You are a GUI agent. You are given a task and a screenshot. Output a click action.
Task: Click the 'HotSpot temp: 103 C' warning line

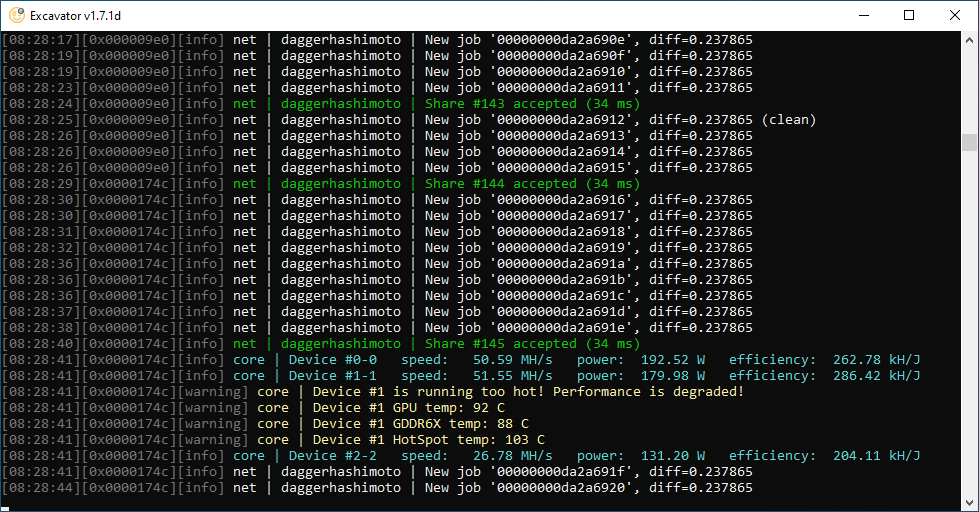428,440
